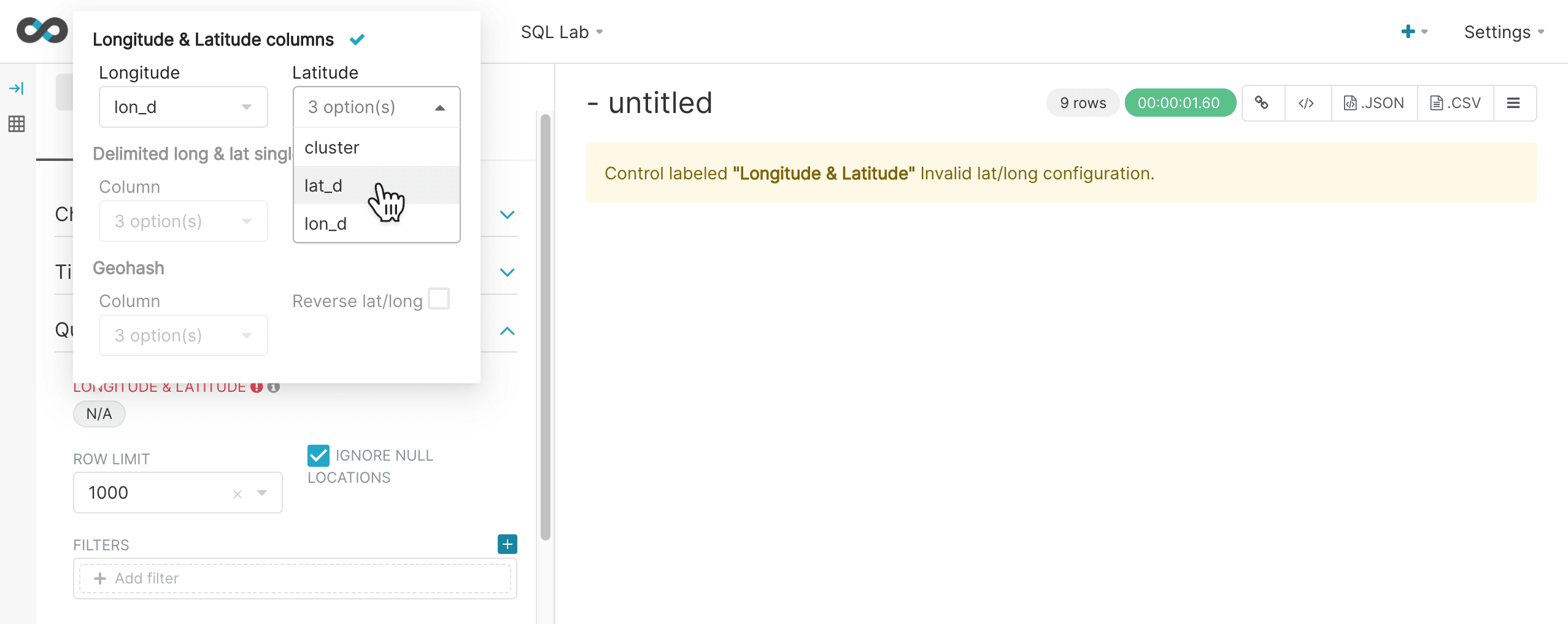Collapse the datasource panel arrow icon
The height and width of the screenshot is (624, 1568).
coord(17,88)
